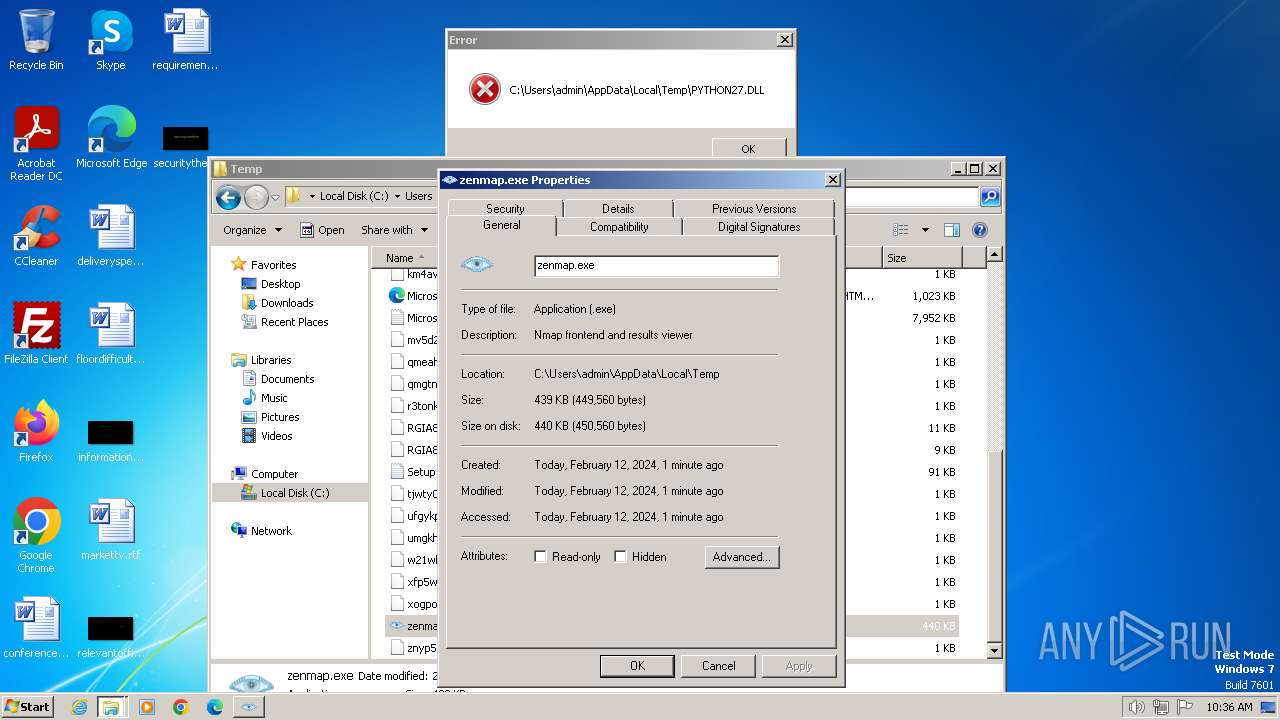The image size is (1280, 720).
Task: Open markettv.rtf document on desktop
Action: 110,530
